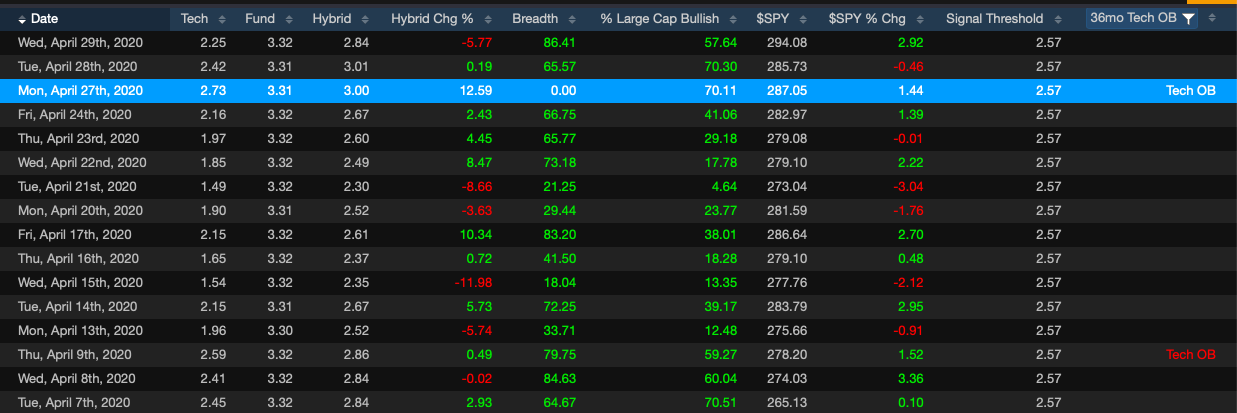Click the Fund column header label
Image resolution: width=1237 pixels, height=413 pixels.
tap(258, 19)
